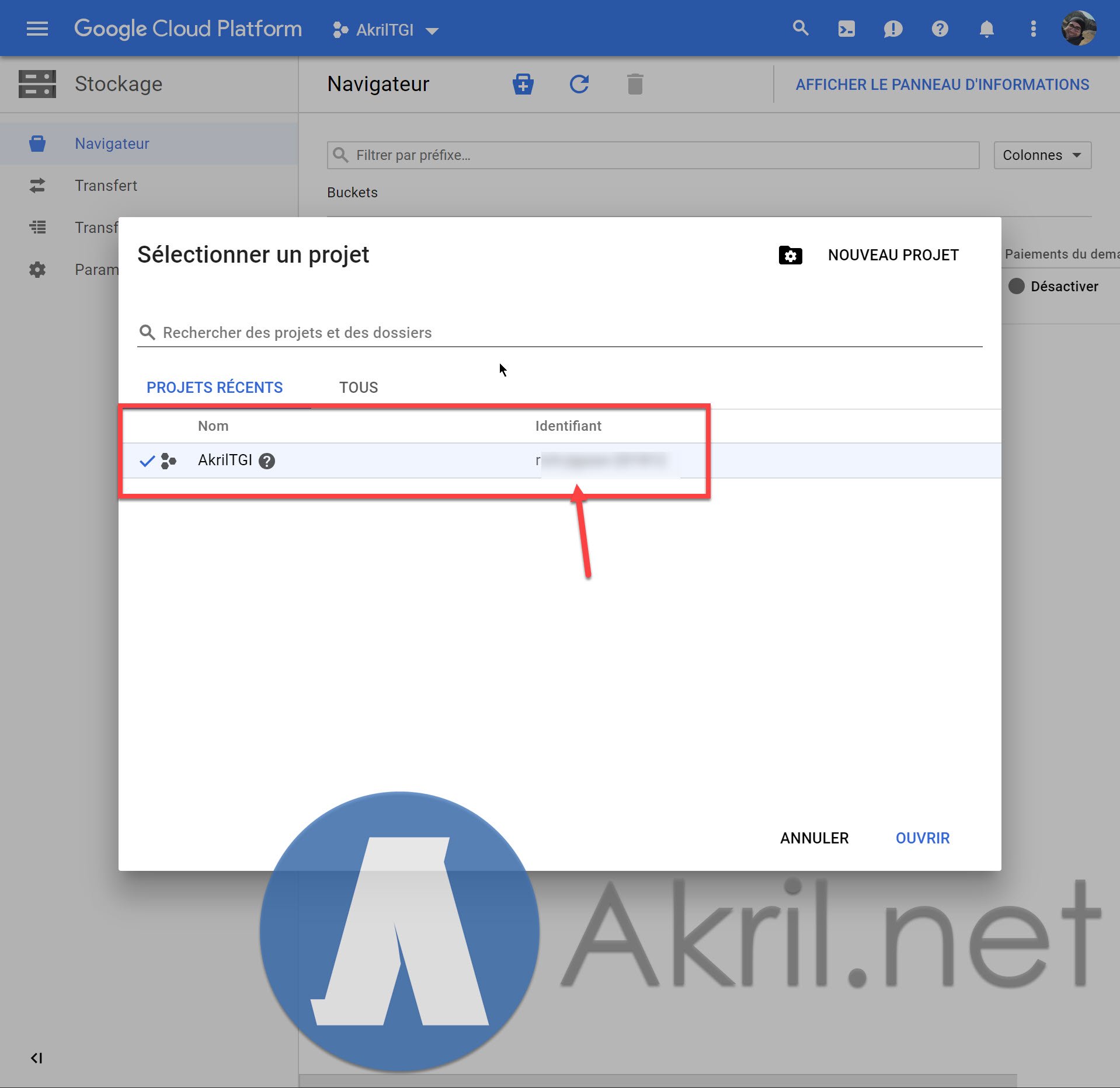This screenshot has height=1088, width=1120.
Task: Click the Paramètres gear icon in sidebar
Action: click(37, 270)
